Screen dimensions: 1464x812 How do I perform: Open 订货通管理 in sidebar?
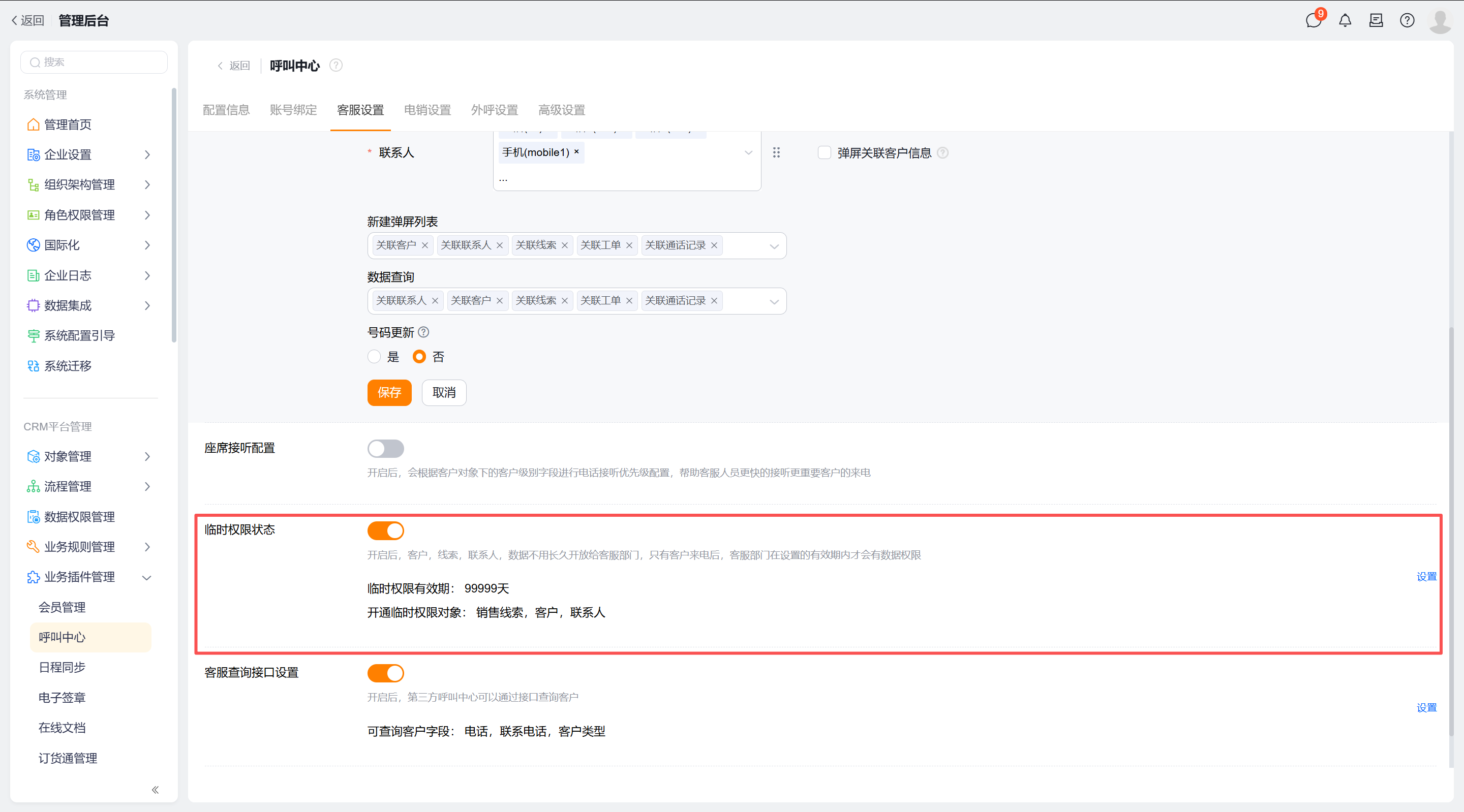pyautogui.click(x=68, y=759)
